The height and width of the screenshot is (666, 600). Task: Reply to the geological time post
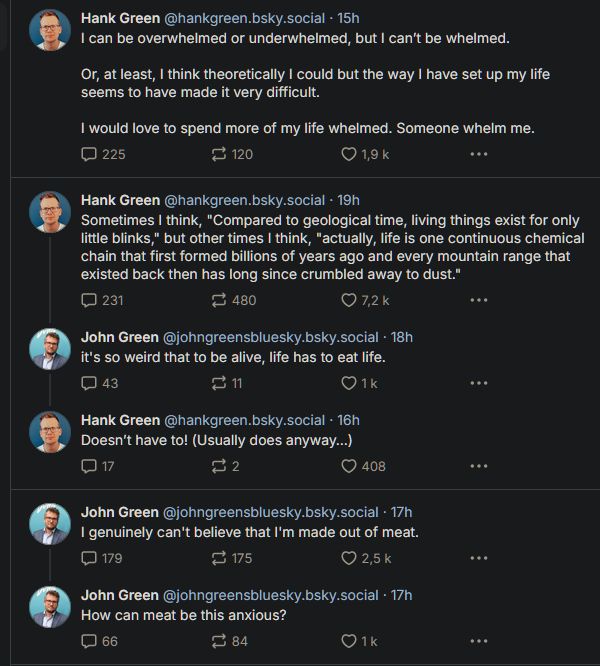click(89, 300)
